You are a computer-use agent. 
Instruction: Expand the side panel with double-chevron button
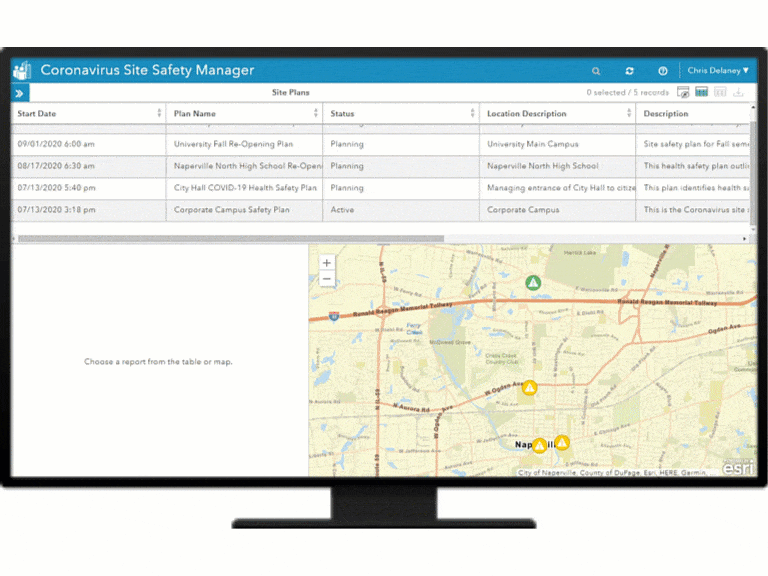click(x=20, y=93)
